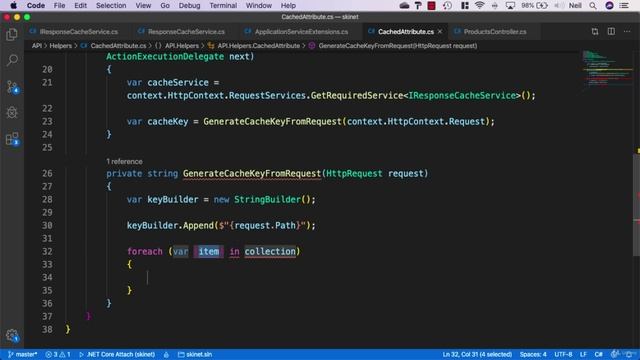Change indentation via Spaces: 4
The height and width of the screenshot is (360, 640).
[x=533, y=354]
